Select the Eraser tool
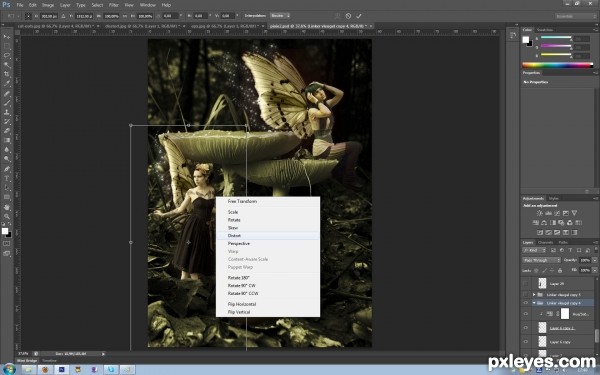This screenshot has width=600, height=375. coord(7,131)
